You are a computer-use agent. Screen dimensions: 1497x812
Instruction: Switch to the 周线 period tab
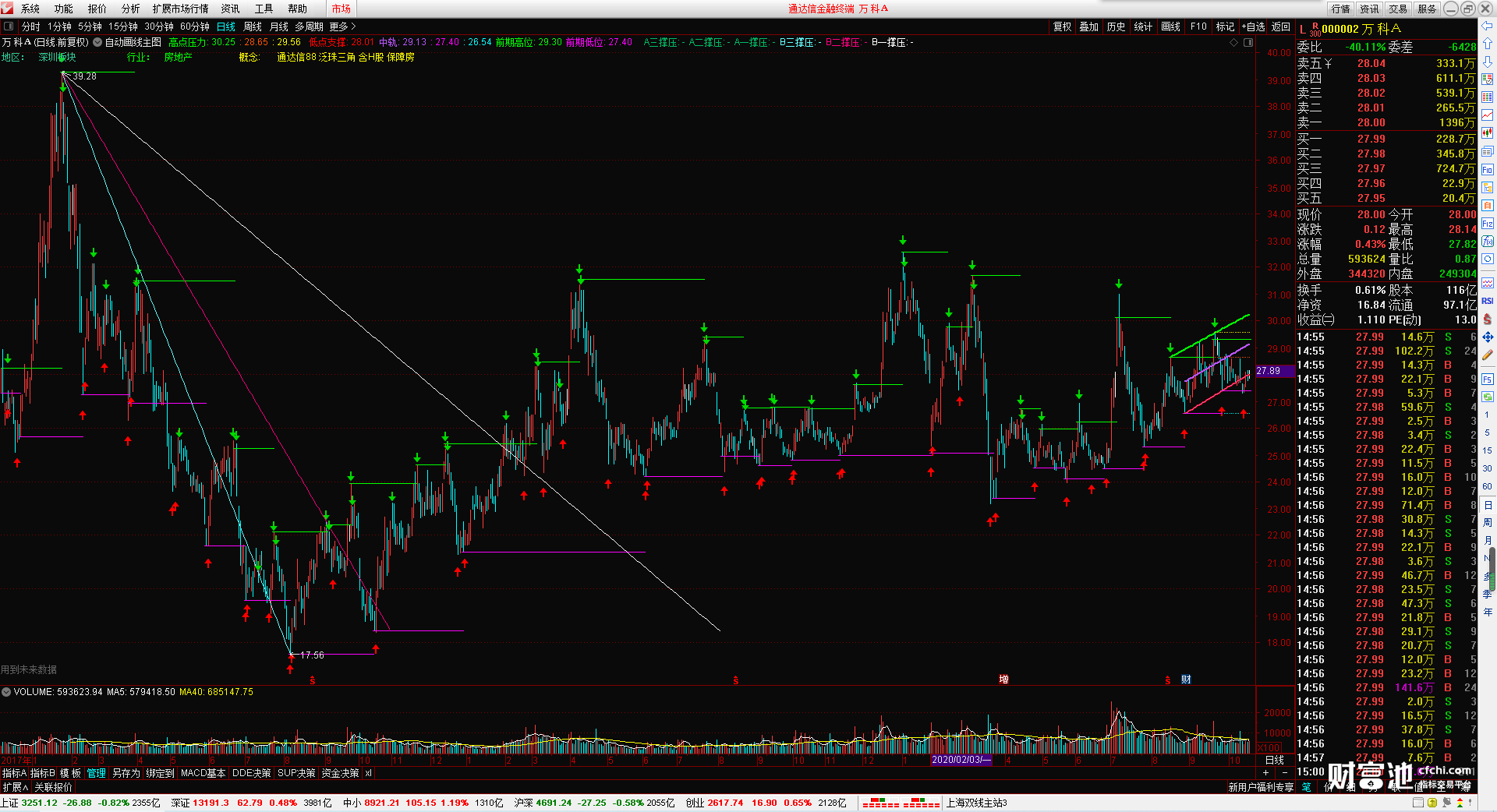pos(253,26)
